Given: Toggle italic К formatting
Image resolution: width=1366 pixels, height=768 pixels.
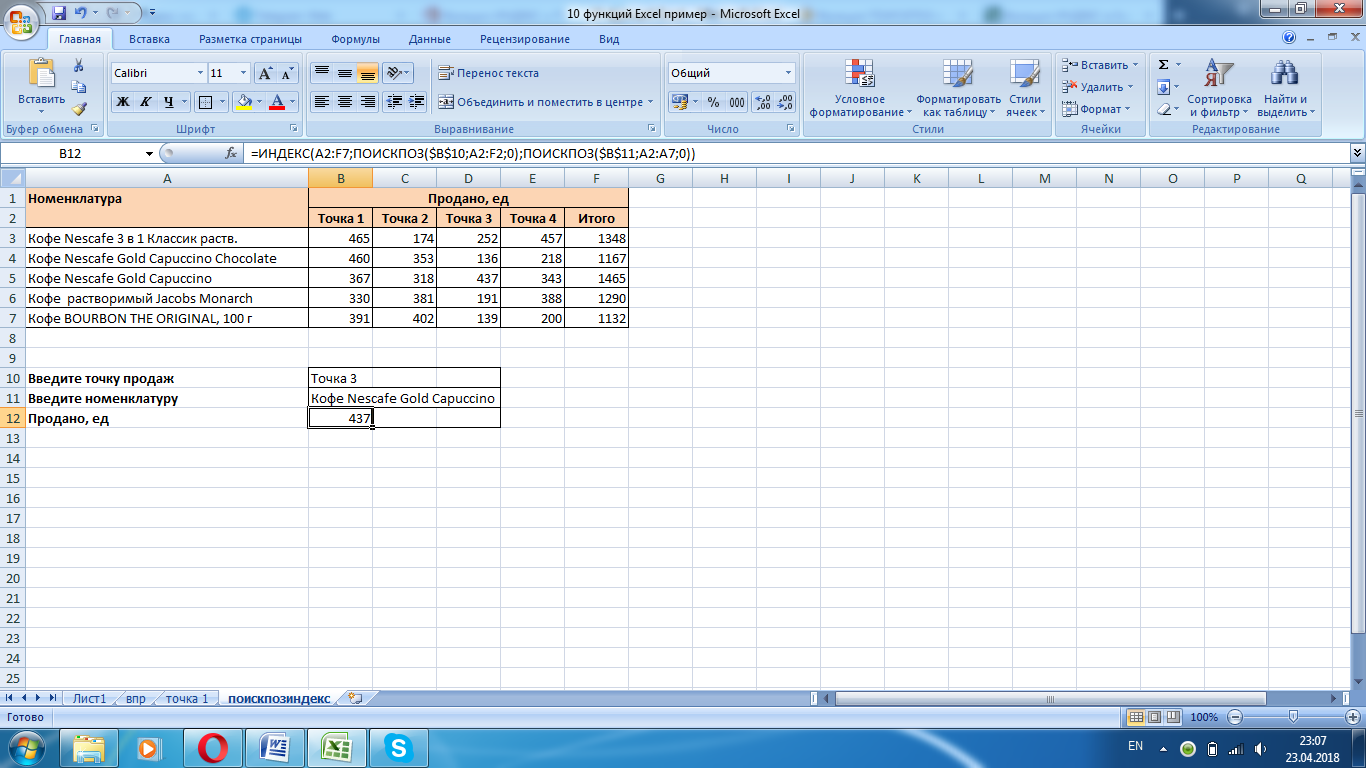Looking at the screenshot, I should (145, 102).
